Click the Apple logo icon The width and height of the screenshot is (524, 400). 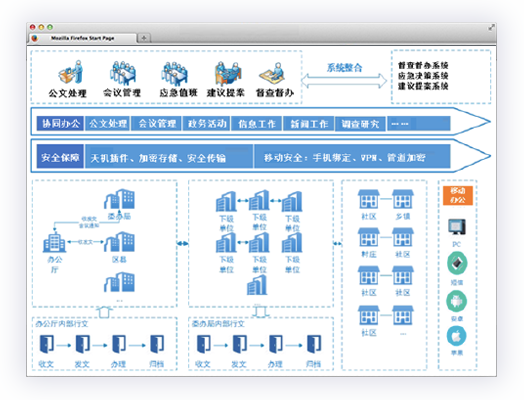[x=457, y=336]
